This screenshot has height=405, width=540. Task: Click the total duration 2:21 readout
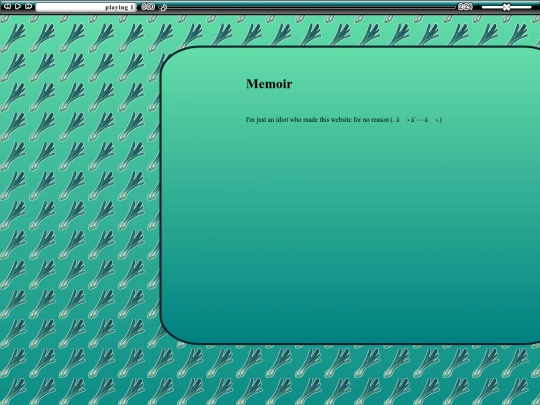[x=465, y=7]
